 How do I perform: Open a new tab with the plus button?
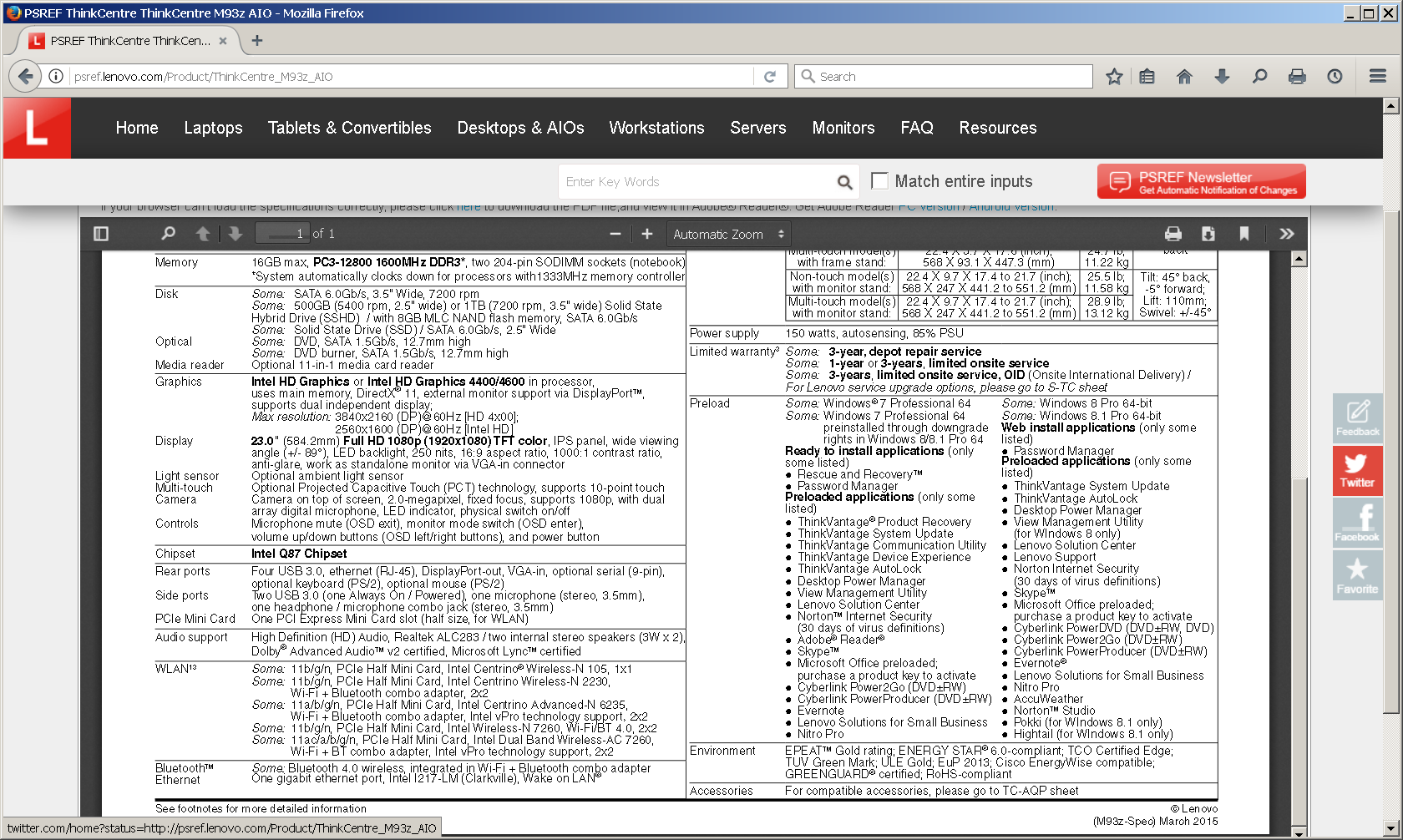[257, 40]
